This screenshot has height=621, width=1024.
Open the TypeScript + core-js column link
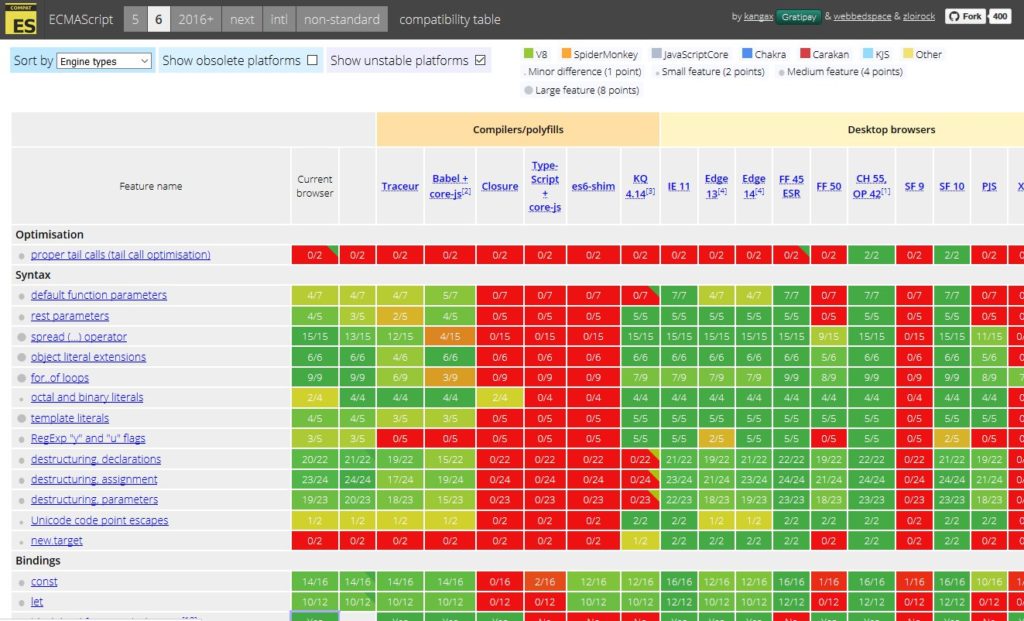tap(545, 186)
